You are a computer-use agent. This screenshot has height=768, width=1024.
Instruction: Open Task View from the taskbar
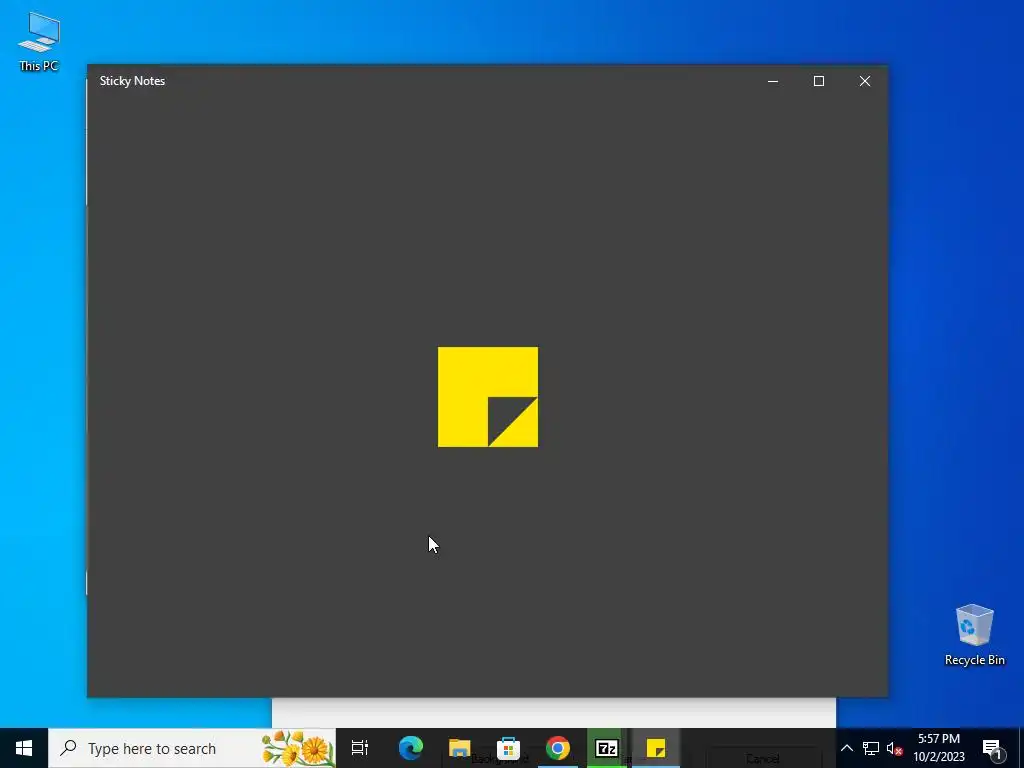tap(360, 748)
